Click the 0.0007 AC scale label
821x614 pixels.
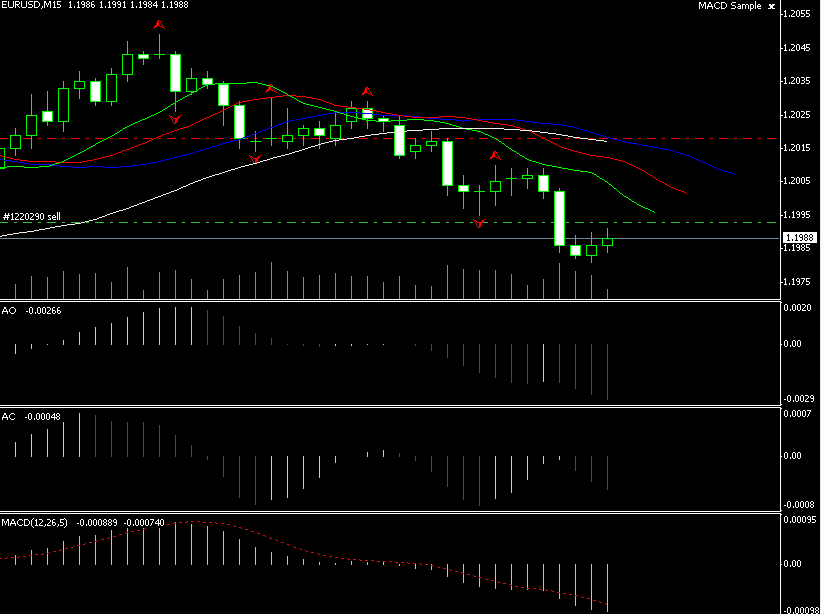coord(798,414)
